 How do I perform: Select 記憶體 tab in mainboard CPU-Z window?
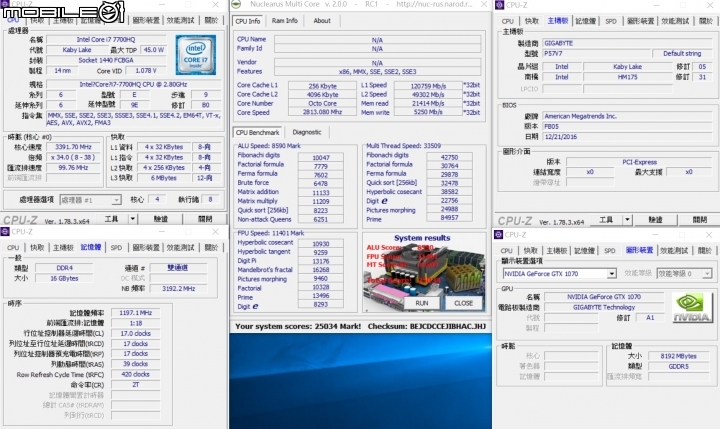[585, 21]
